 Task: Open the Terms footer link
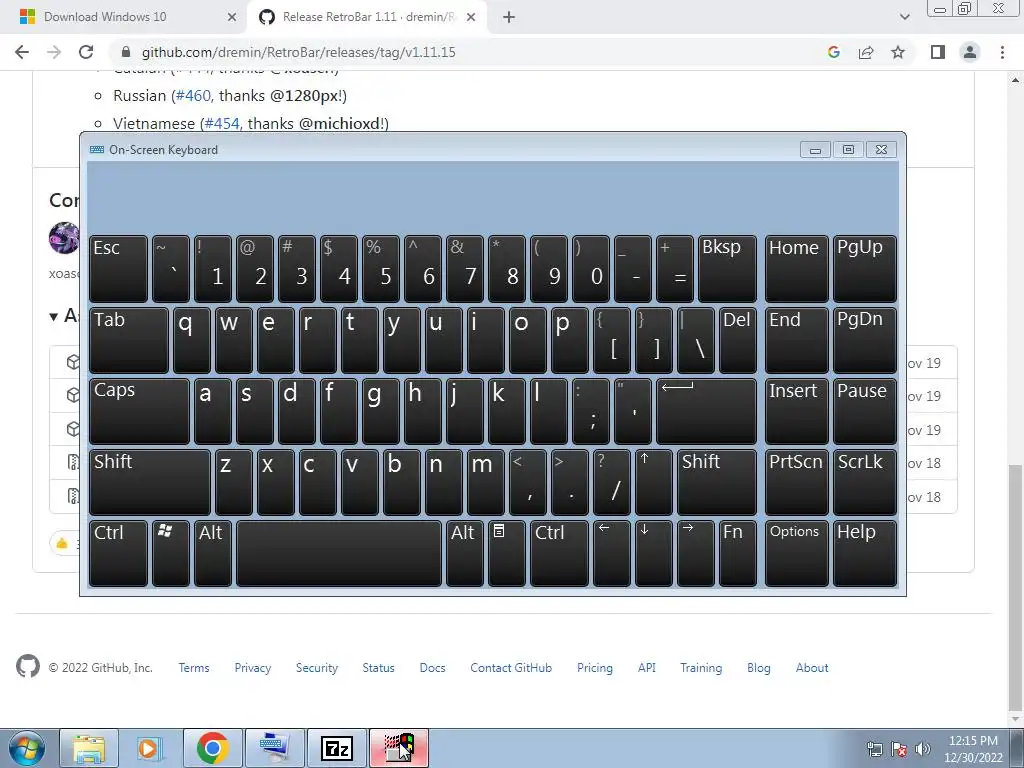point(194,667)
